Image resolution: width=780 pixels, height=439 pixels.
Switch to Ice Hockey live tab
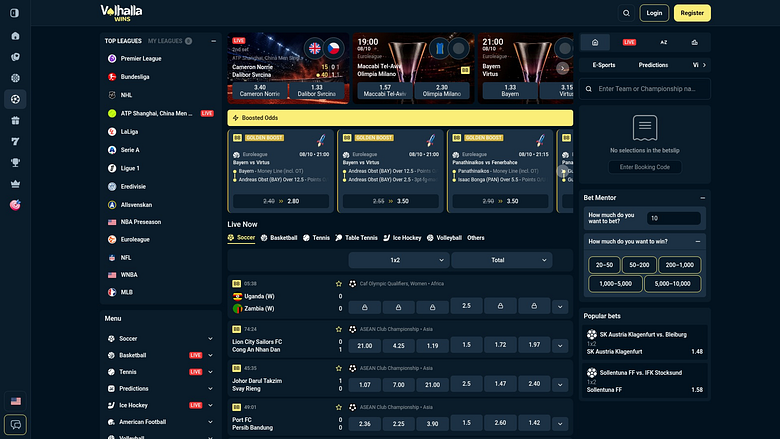coord(402,238)
